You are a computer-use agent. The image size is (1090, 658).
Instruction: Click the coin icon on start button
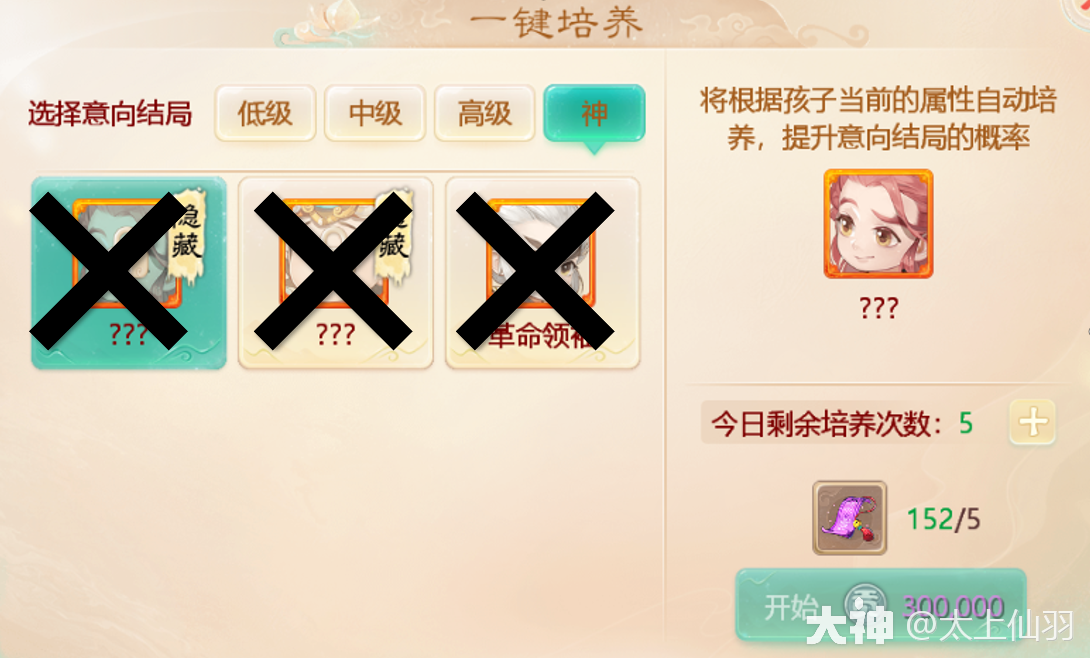click(x=865, y=603)
